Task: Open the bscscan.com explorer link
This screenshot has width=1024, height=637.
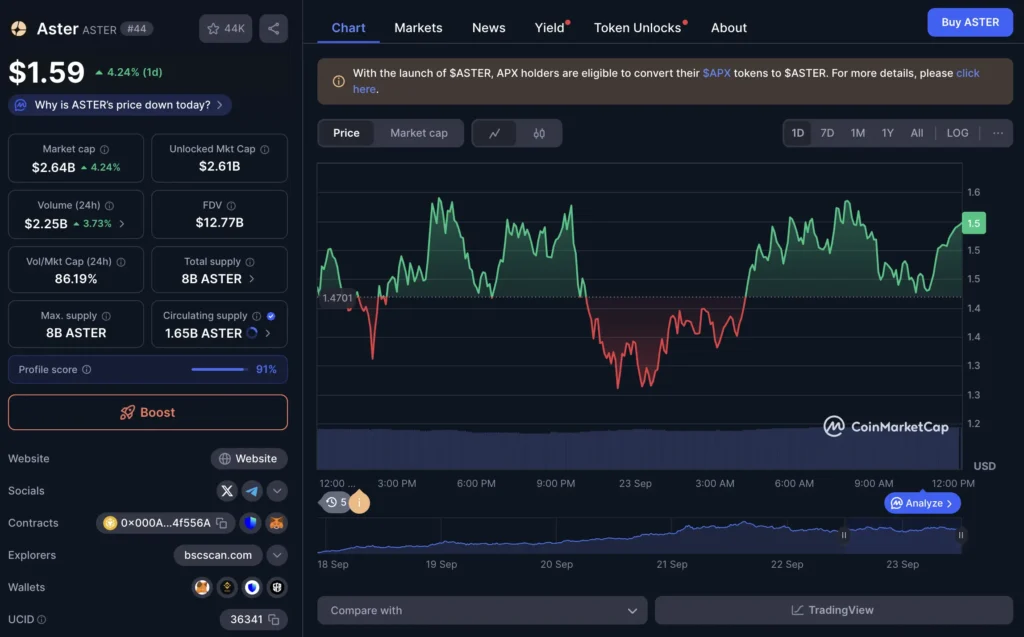Action: [218, 555]
